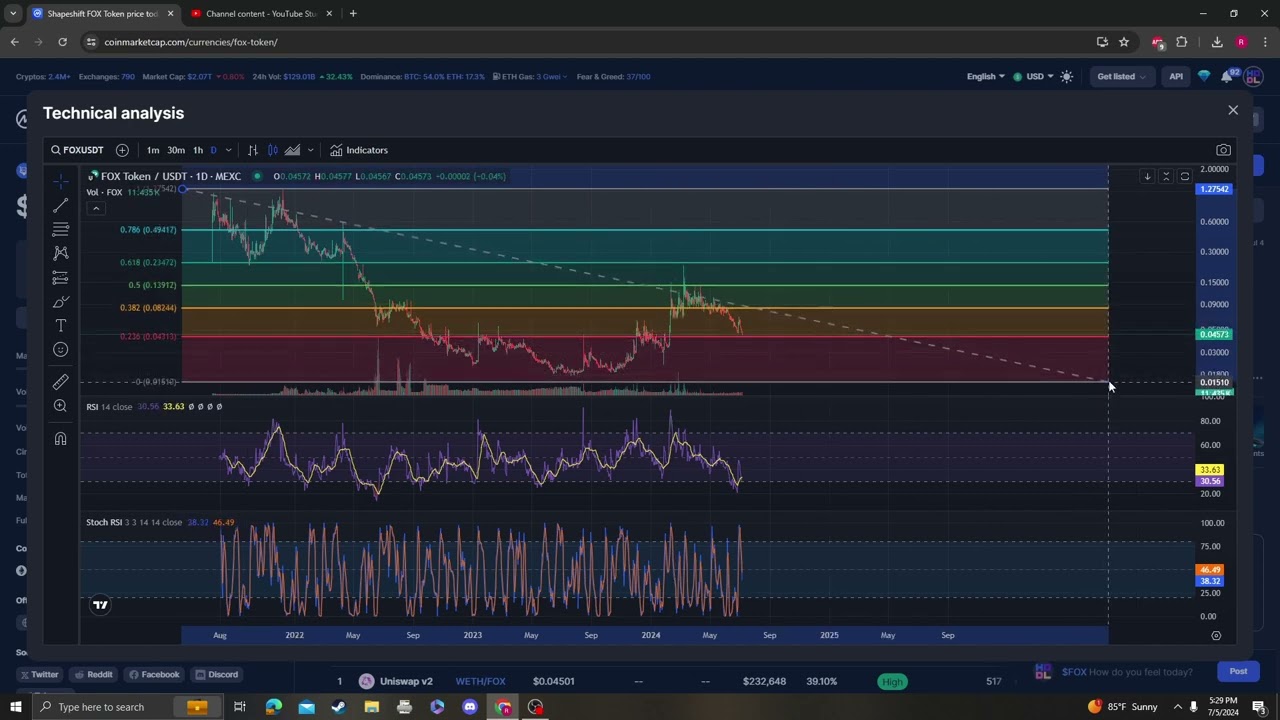
Task: Take a chart snapshot with camera icon
Action: point(1223,150)
